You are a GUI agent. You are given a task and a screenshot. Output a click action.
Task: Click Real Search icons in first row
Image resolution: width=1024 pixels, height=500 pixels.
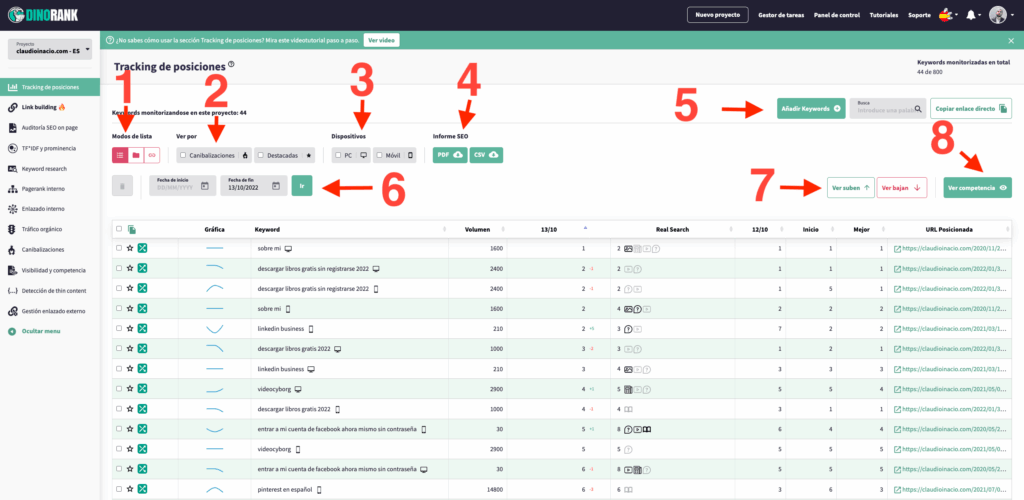coord(642,249)
